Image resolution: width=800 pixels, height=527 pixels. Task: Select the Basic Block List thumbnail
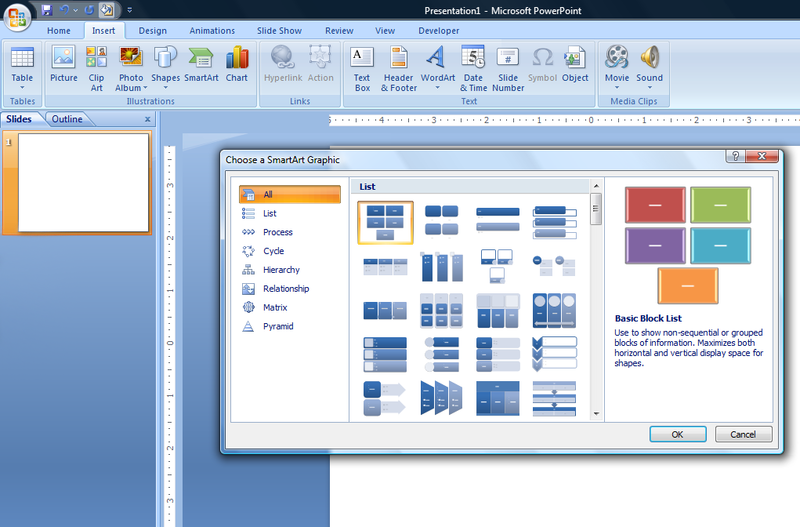[x=385, y=222]
